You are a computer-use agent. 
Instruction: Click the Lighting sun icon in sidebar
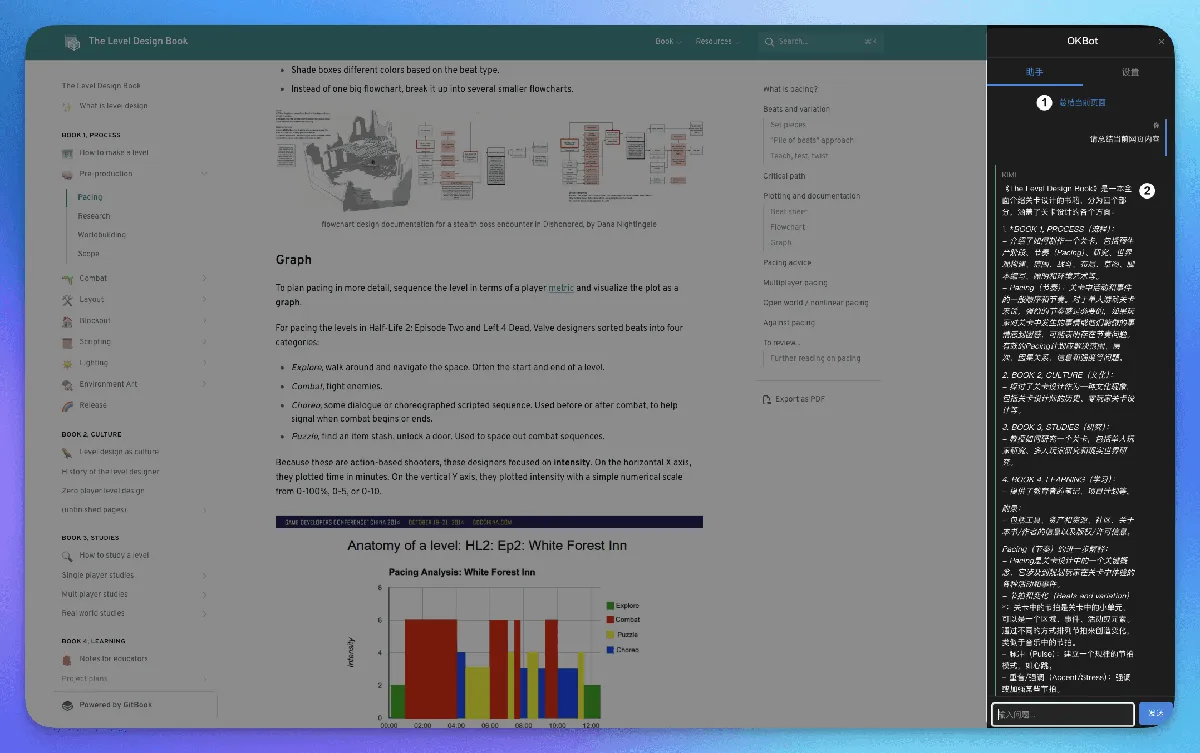[x=67, y=363]
